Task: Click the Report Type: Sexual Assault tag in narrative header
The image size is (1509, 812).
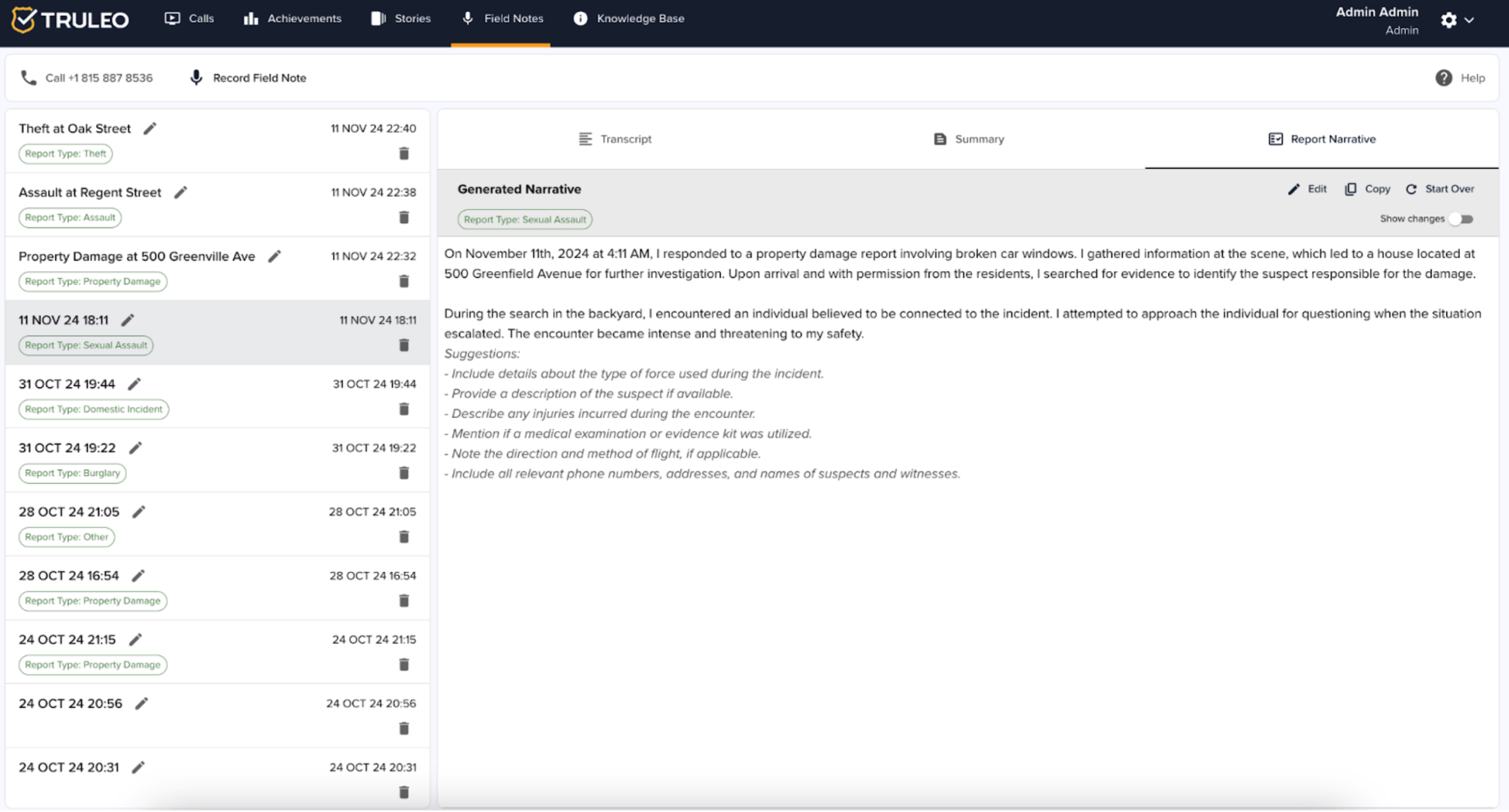Action: pos(524,220)
